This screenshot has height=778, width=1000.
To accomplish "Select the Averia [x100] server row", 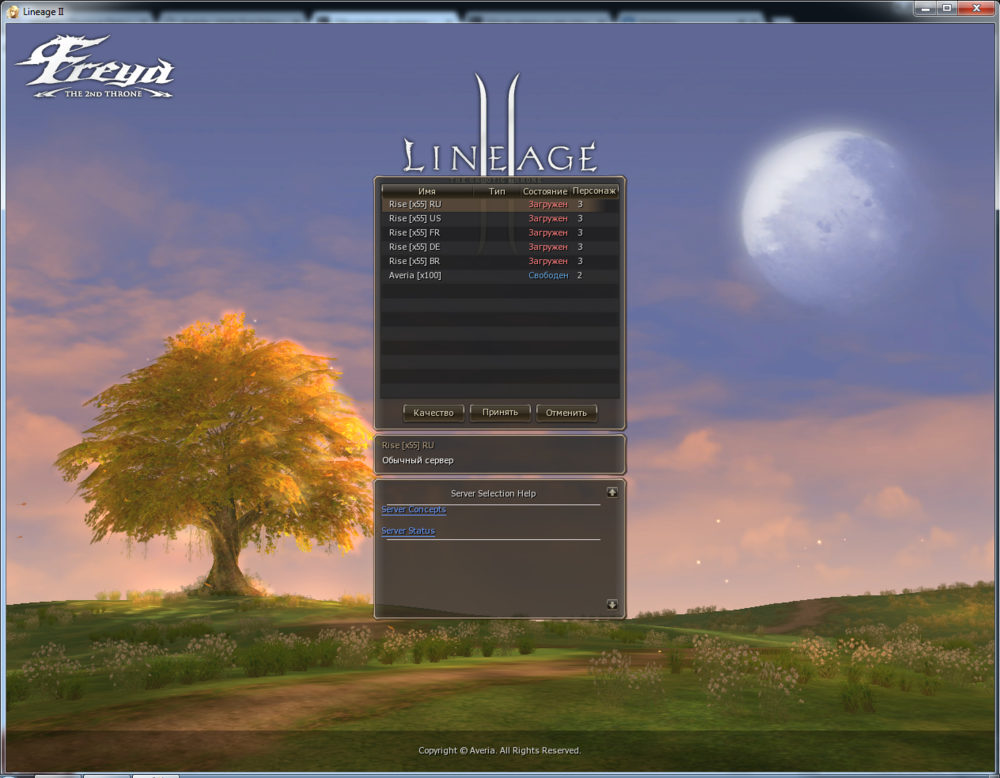I will pyautogui.click(x=415, y=275).
